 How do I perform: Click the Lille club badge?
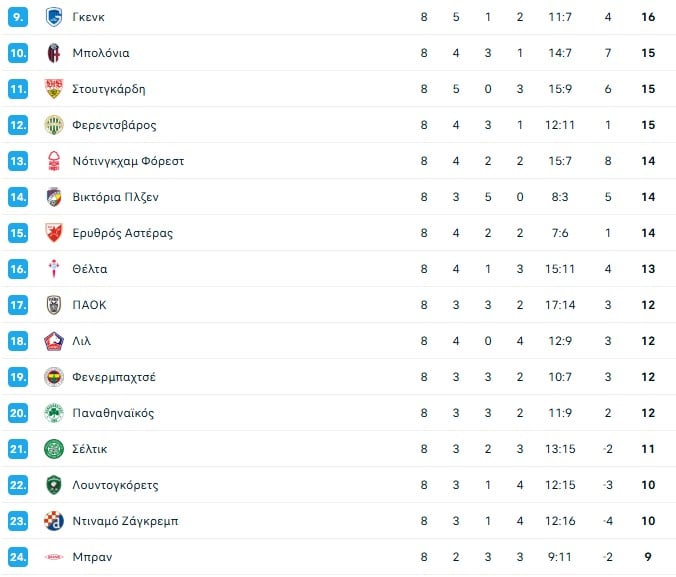54,341
